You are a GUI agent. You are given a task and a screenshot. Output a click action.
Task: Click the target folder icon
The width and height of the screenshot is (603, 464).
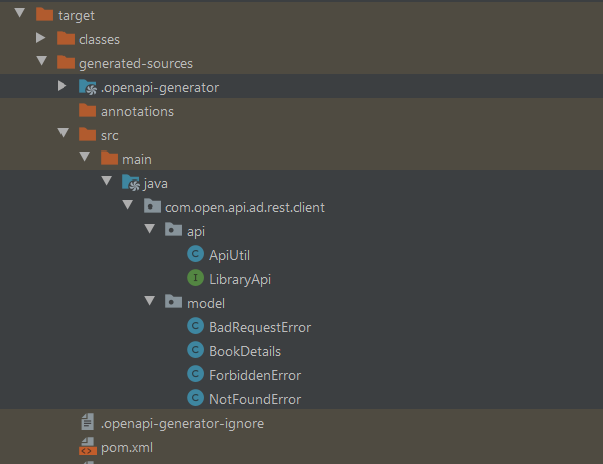(44, 15)
